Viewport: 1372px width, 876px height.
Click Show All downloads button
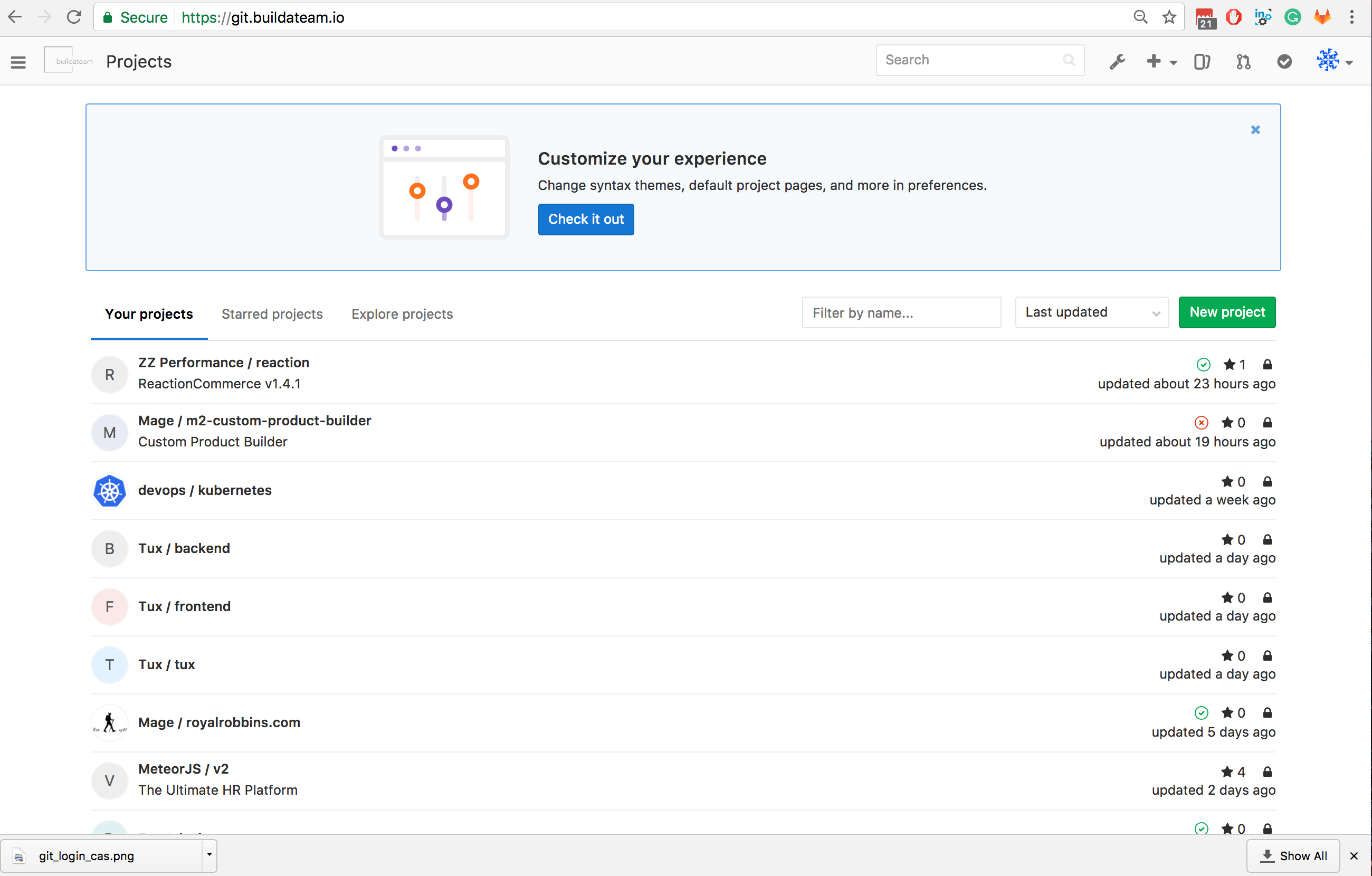coord(1293,856)
